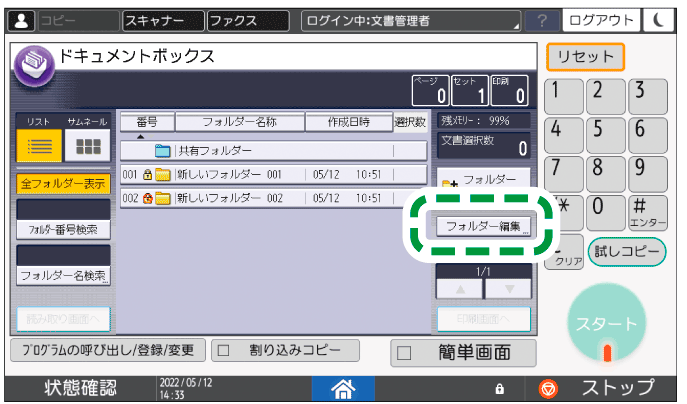Open フォルダー編集 folder edit

point(483,227)
